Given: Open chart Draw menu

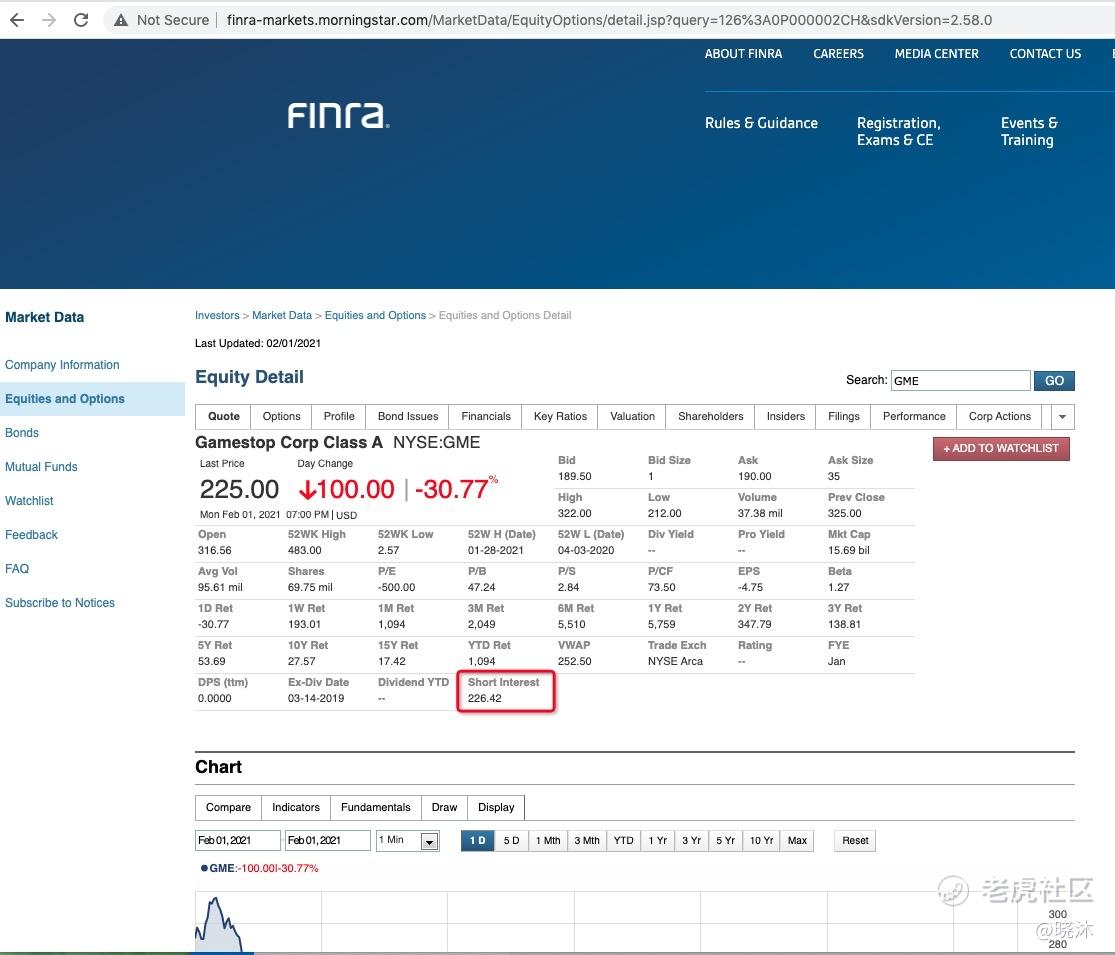Looking at the screenshot, I should (x=444, y=808).
